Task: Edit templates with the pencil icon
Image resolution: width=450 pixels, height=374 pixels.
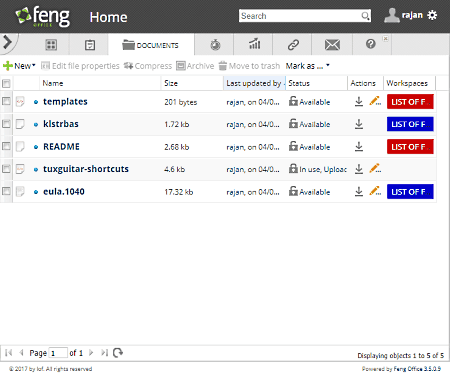Action: tap(375, 101)
